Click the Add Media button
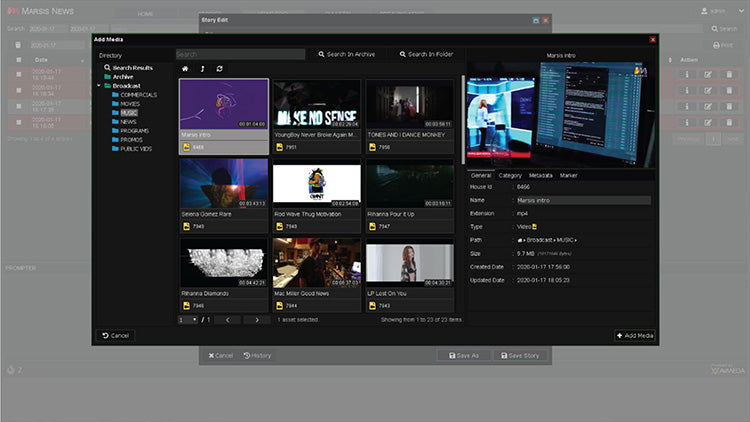 [x=635, y=335]
